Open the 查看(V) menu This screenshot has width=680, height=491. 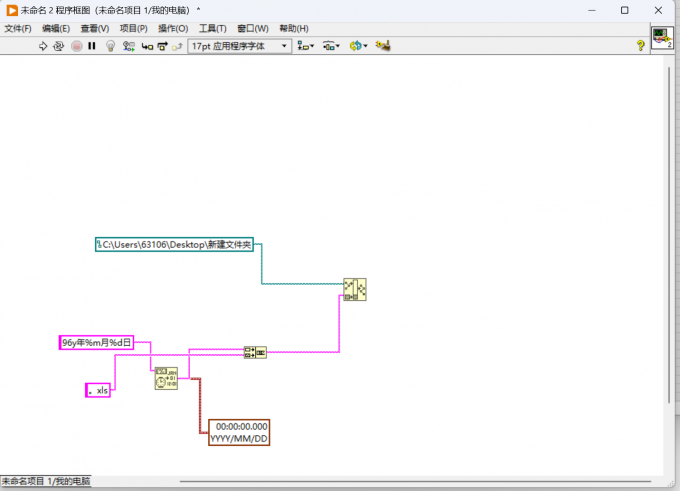(x=95, y=29)
